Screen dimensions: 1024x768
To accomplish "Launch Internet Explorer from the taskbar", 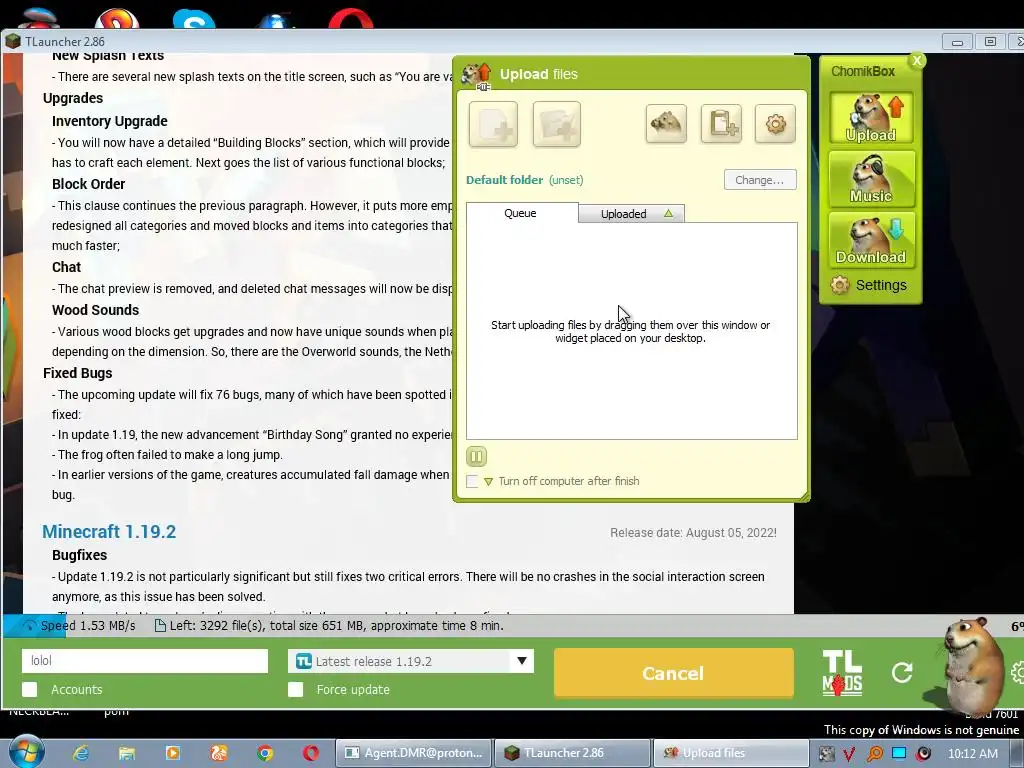I will coord(81,753).
